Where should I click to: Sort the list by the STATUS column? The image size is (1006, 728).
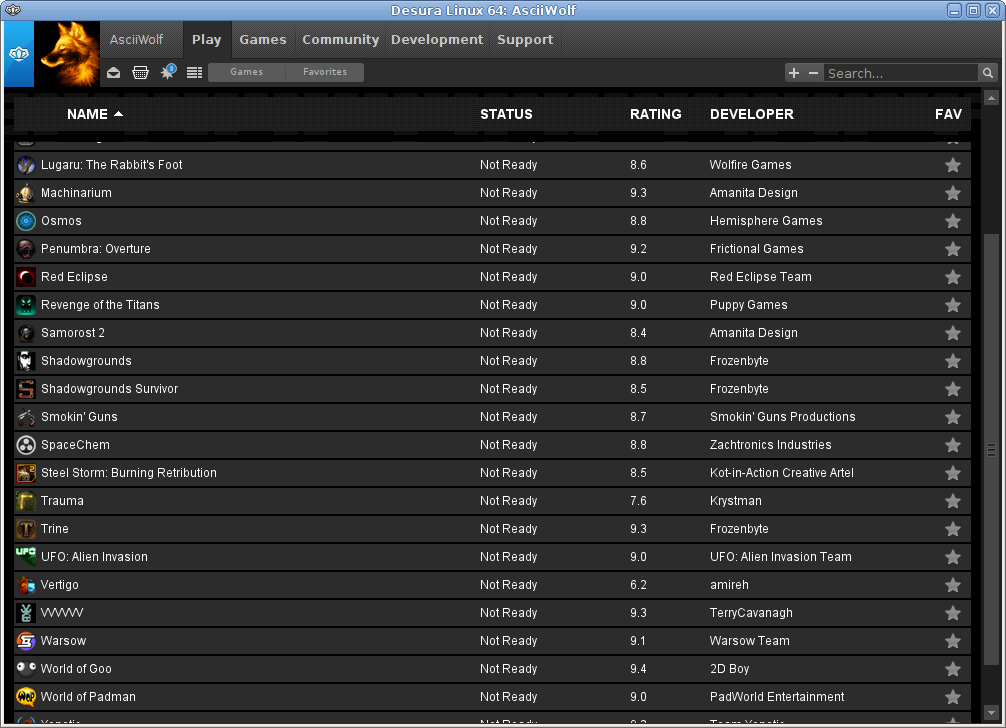(506, 114)
